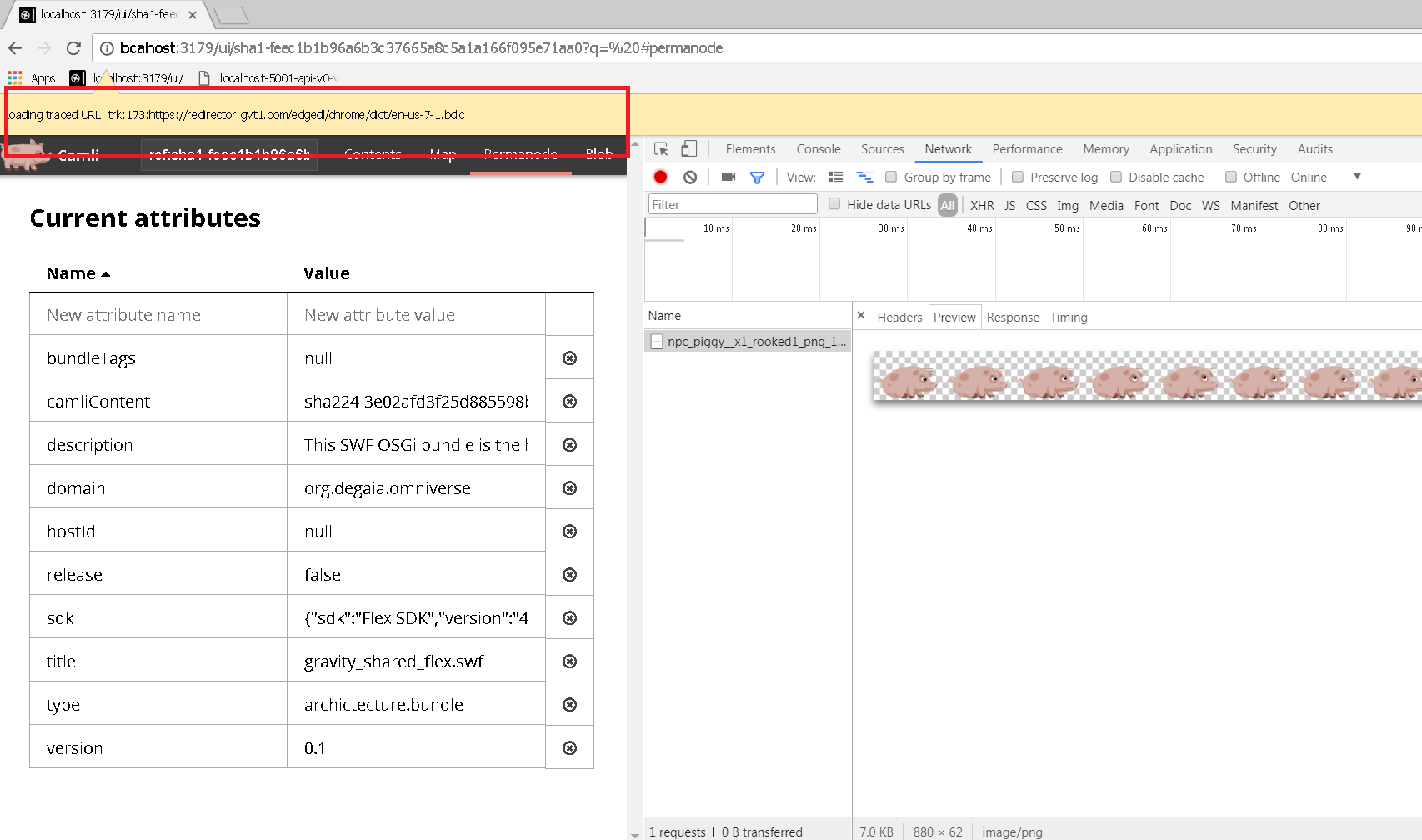The image size is (1422, 840).
Task: Select the npc_piggy png request row
Action: click(748, 341)
